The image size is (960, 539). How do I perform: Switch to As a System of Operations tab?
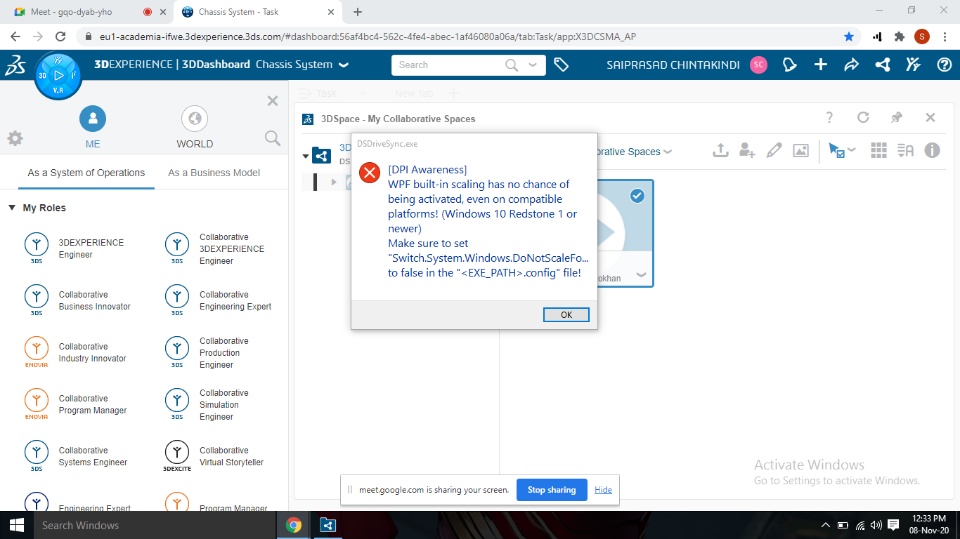[x=86, y=173]
